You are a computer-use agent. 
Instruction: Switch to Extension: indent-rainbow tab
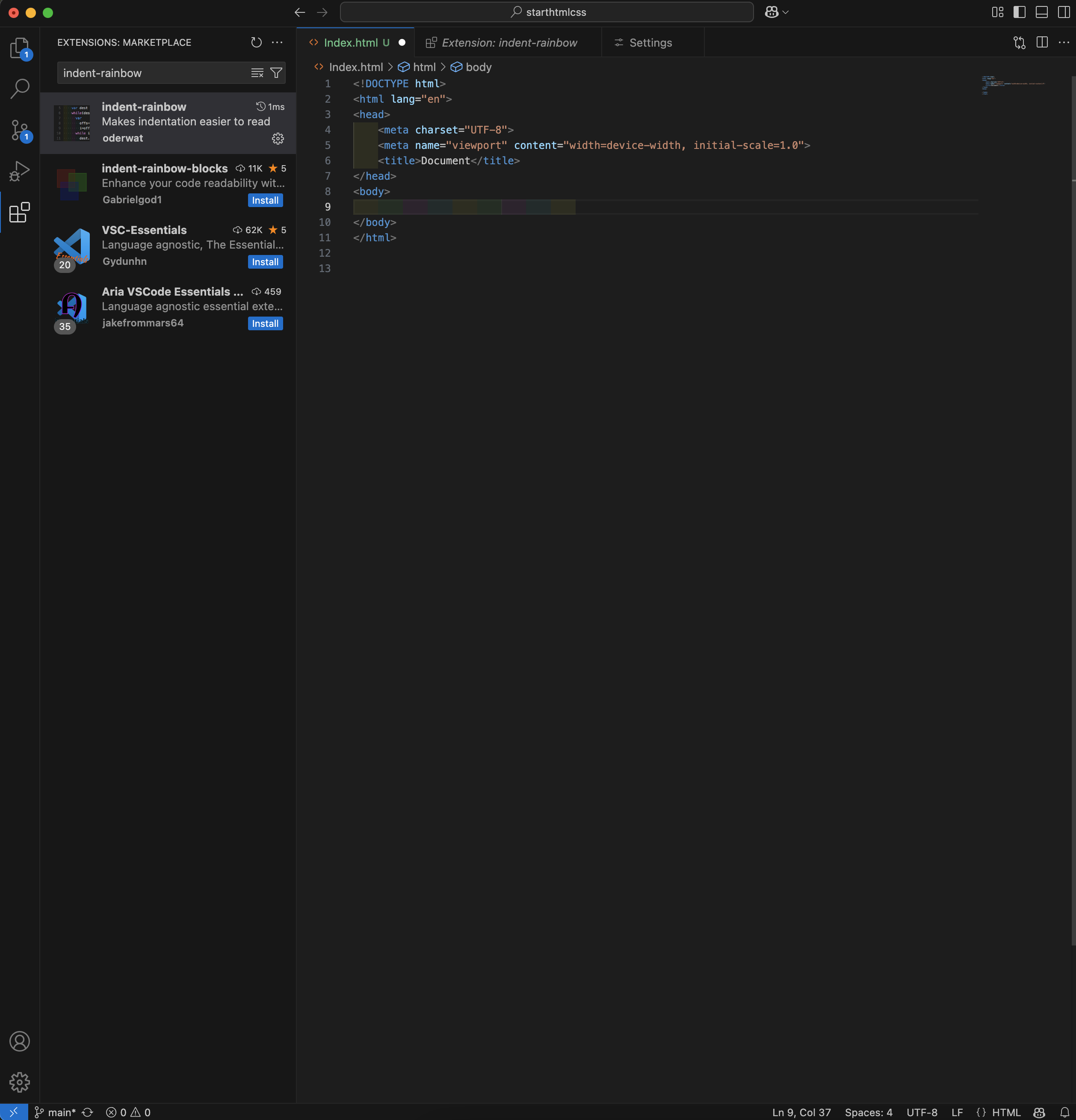(x=508, y=43)
